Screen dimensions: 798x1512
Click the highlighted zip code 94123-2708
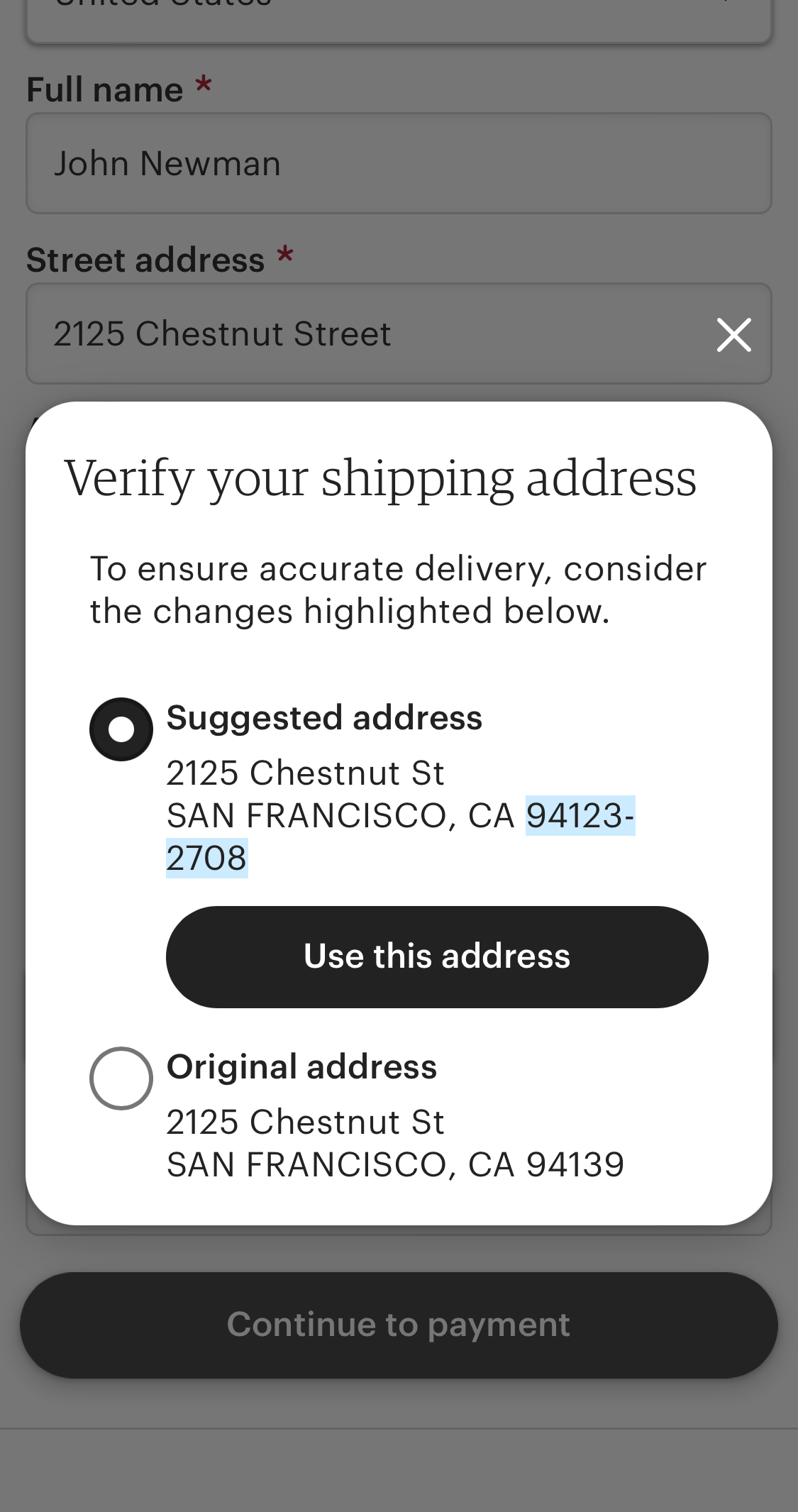click(x=578, y=816)
